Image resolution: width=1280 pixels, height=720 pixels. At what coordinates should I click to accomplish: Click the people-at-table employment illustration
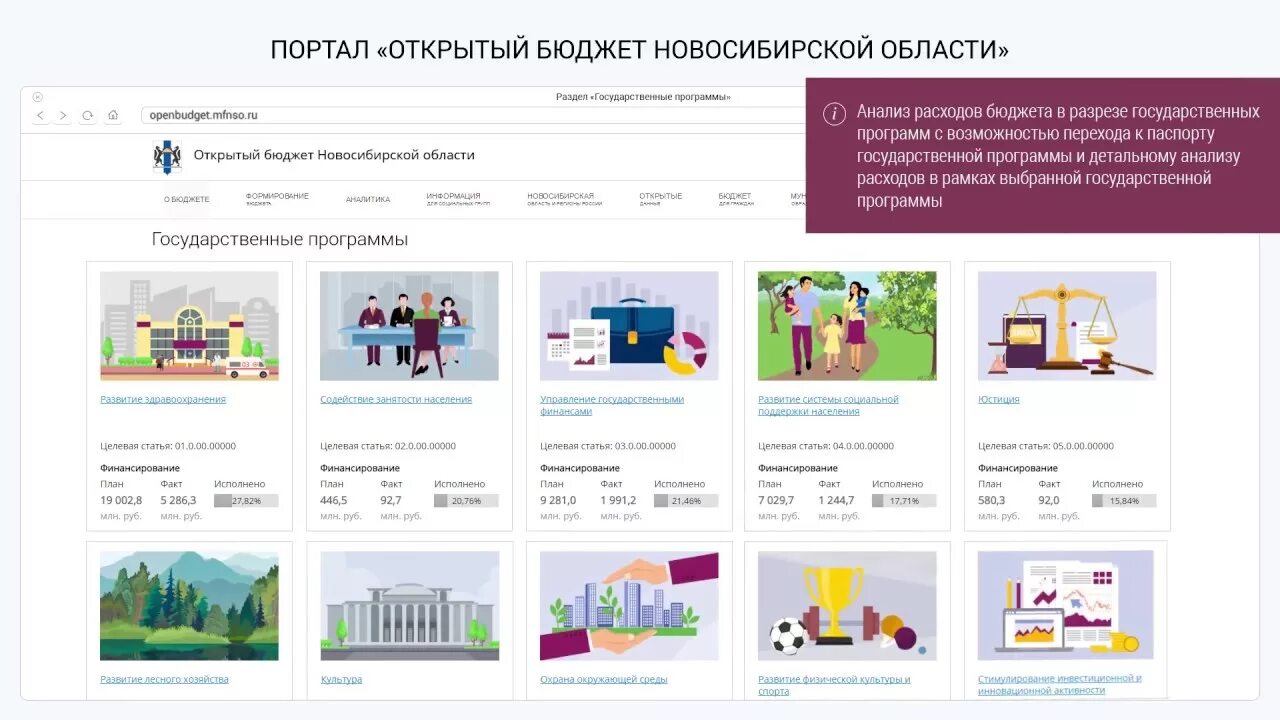[x=409, y=326]
